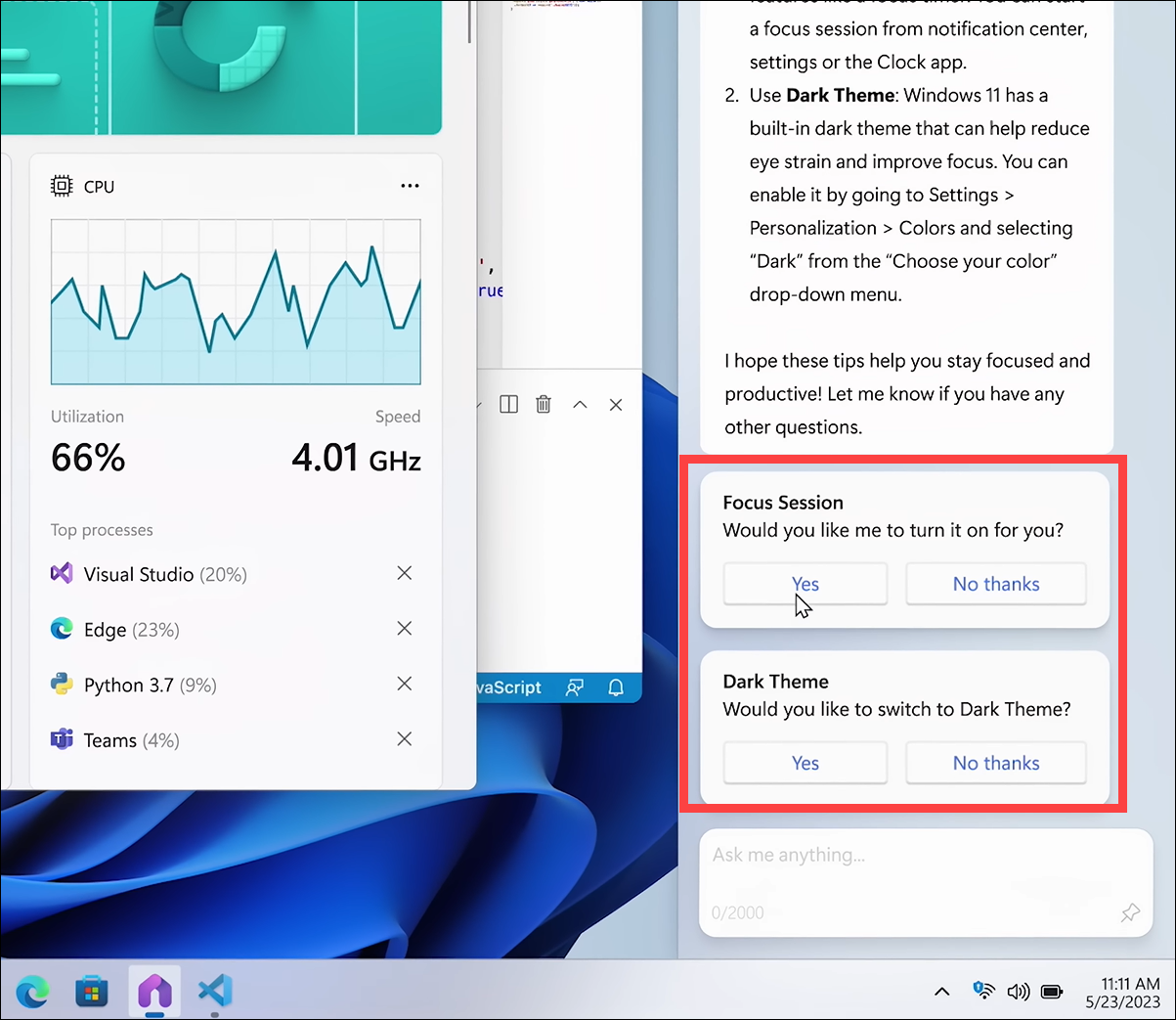Dismiss Python 3.7 from top processes
Image resolution: width=1176 pixels, height=1020 pixels.
point(404,684)
